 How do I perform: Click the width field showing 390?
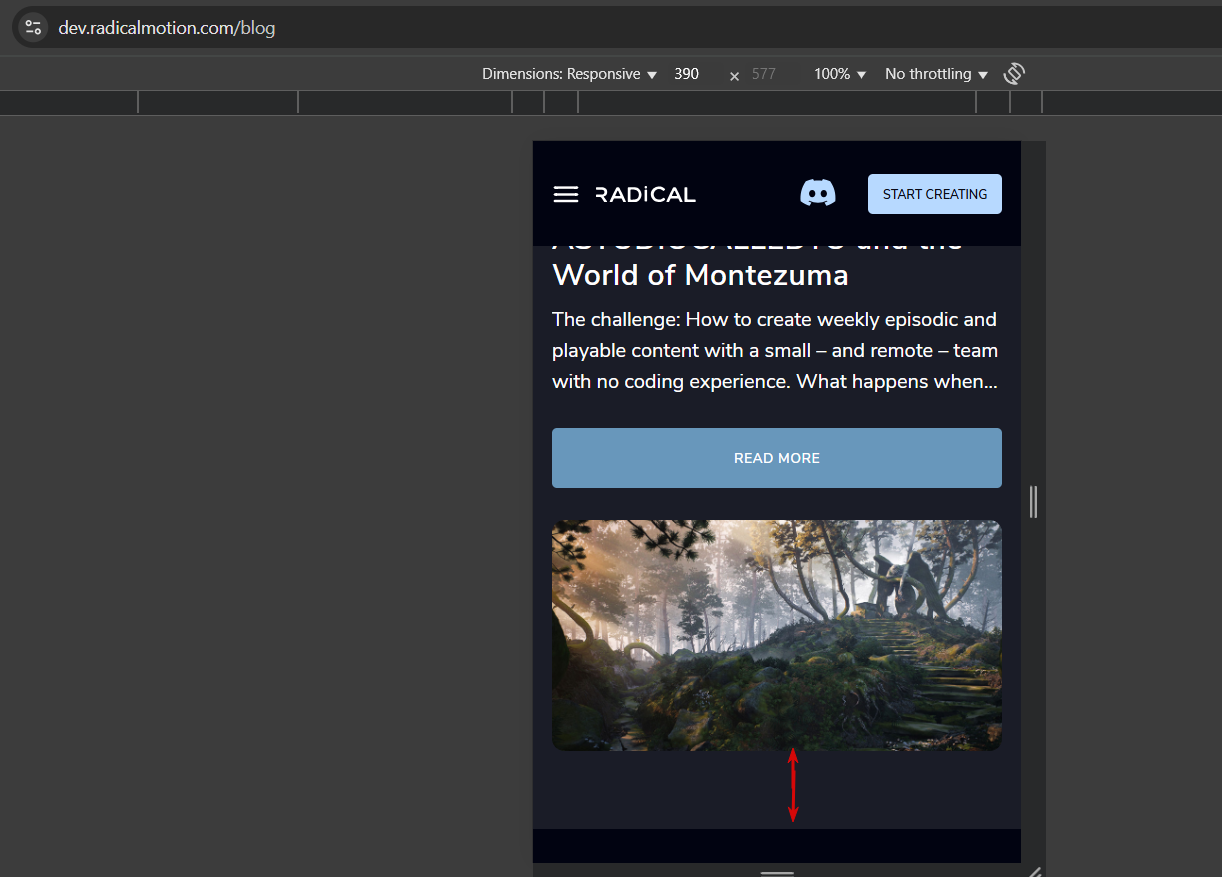tap(694, 74)
